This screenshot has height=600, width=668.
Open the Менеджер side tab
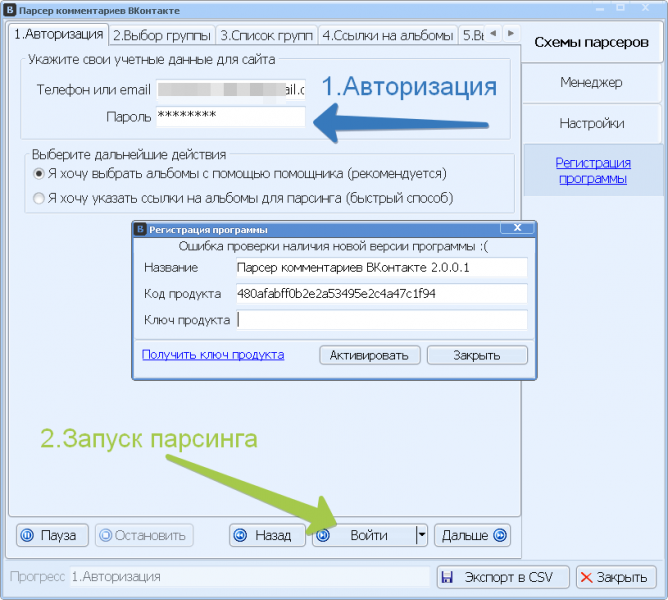click(x=591, y=82)
